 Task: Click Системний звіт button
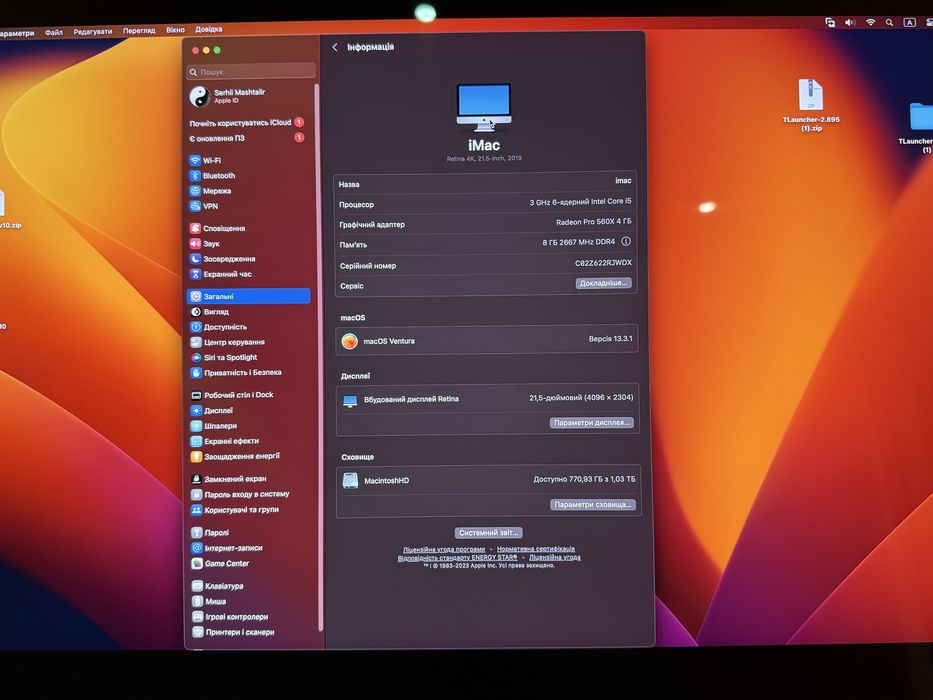[x=489, y=533]
